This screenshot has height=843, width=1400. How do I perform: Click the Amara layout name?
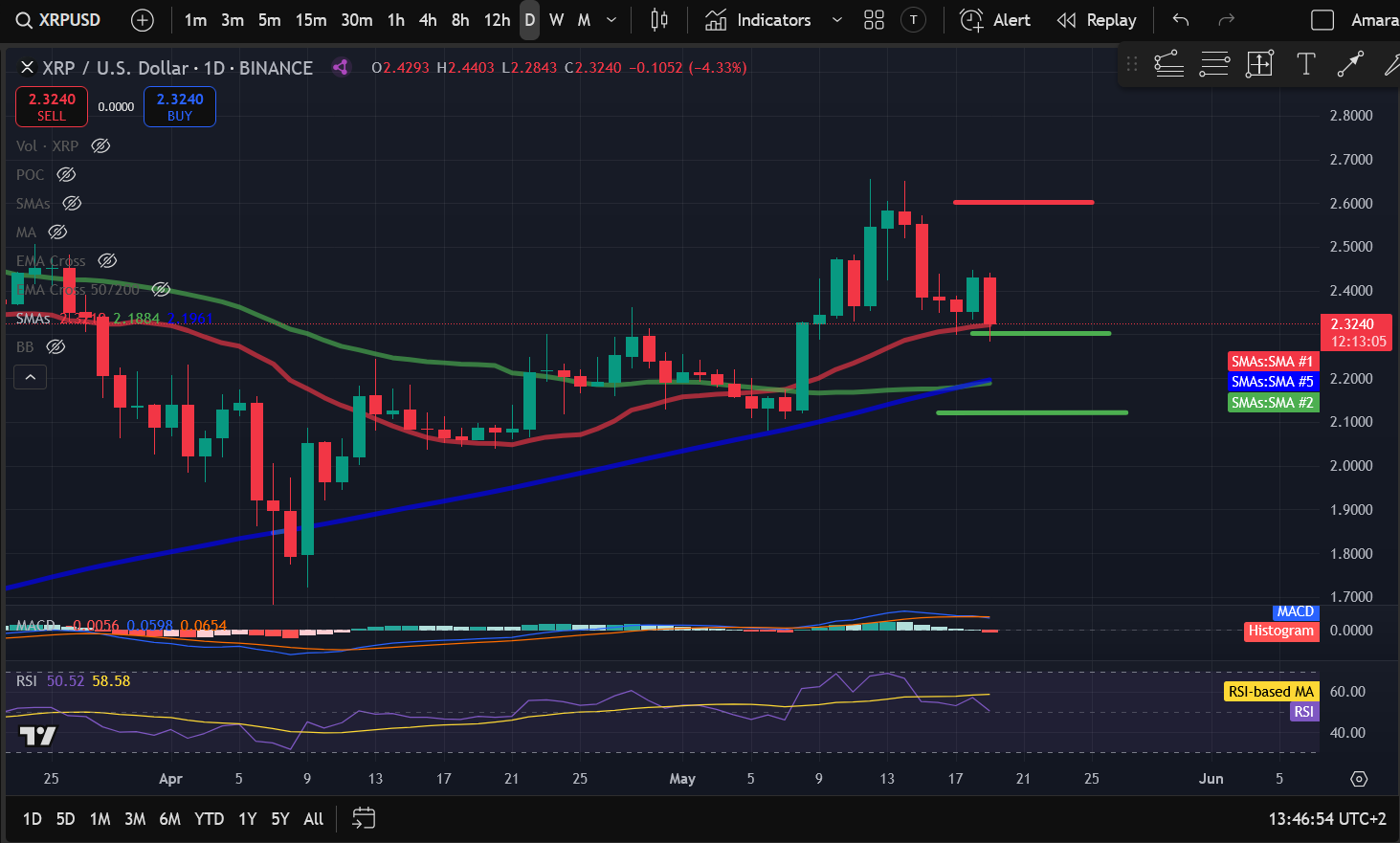pyautogui.click(x=1375, y=20)
